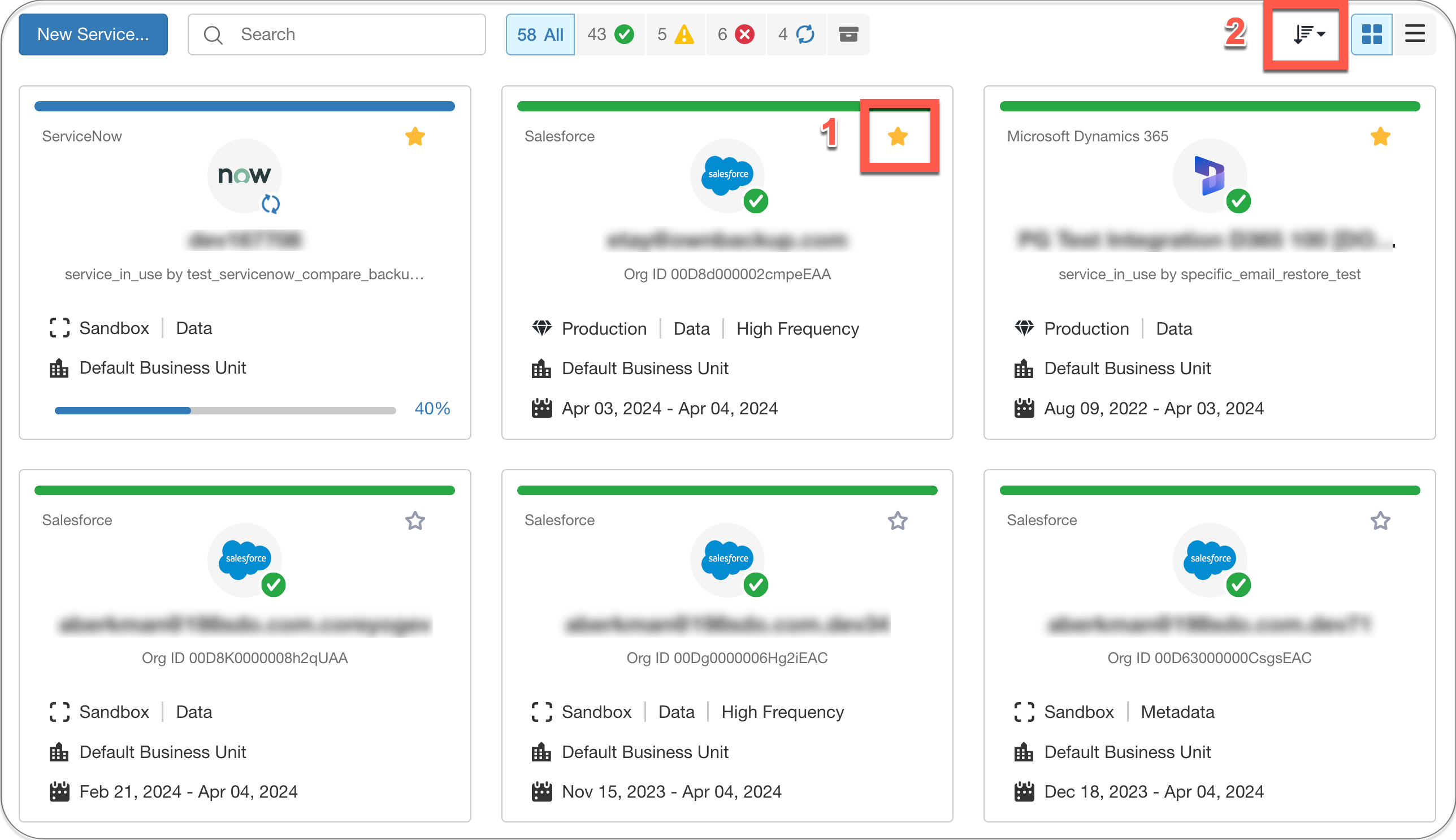The height and width of the screenshot is (840, 1456).
Task: Click Sandbox icon on ServiceNow card
Action: tap(59, 328)
